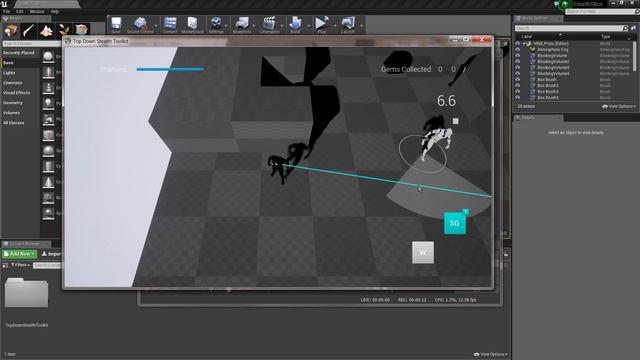
Task: Open the Content toolbar button
Action: click(170, 24)
